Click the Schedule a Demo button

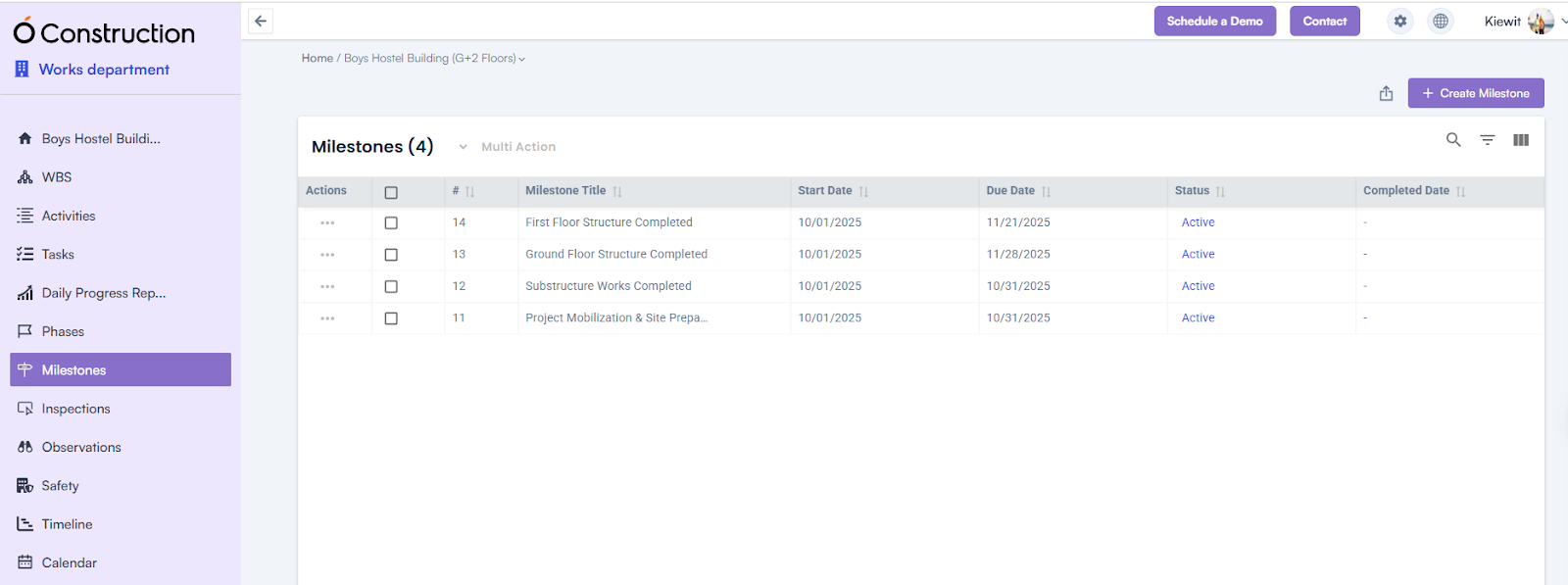(1214, 22)
